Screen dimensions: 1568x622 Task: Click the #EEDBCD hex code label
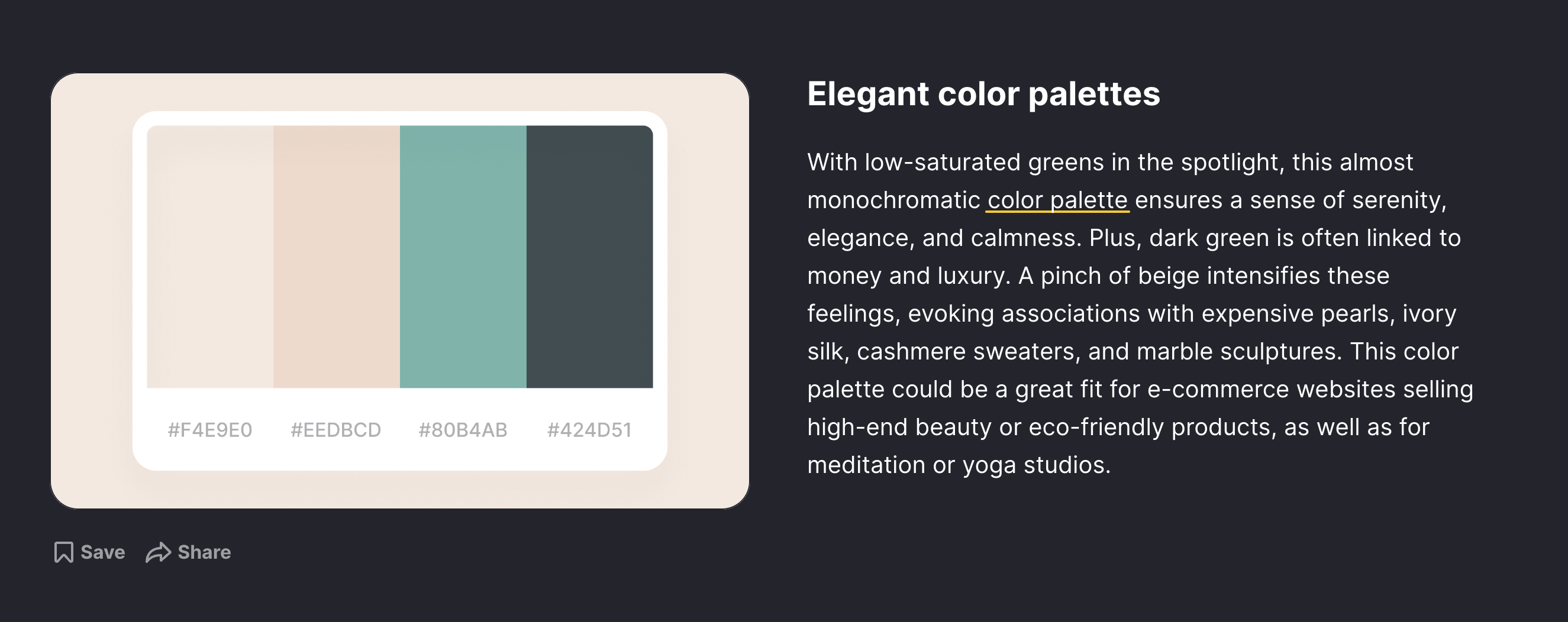(x=336, y=430)
